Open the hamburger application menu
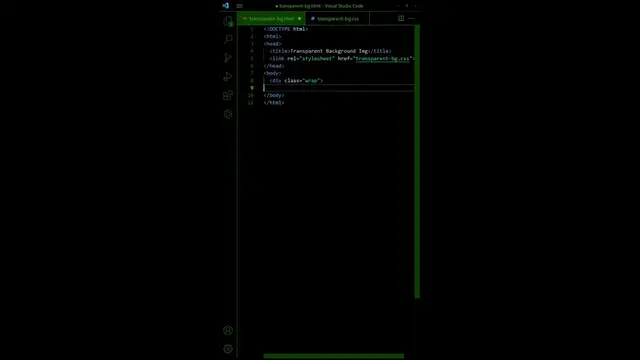 [240, 6]
